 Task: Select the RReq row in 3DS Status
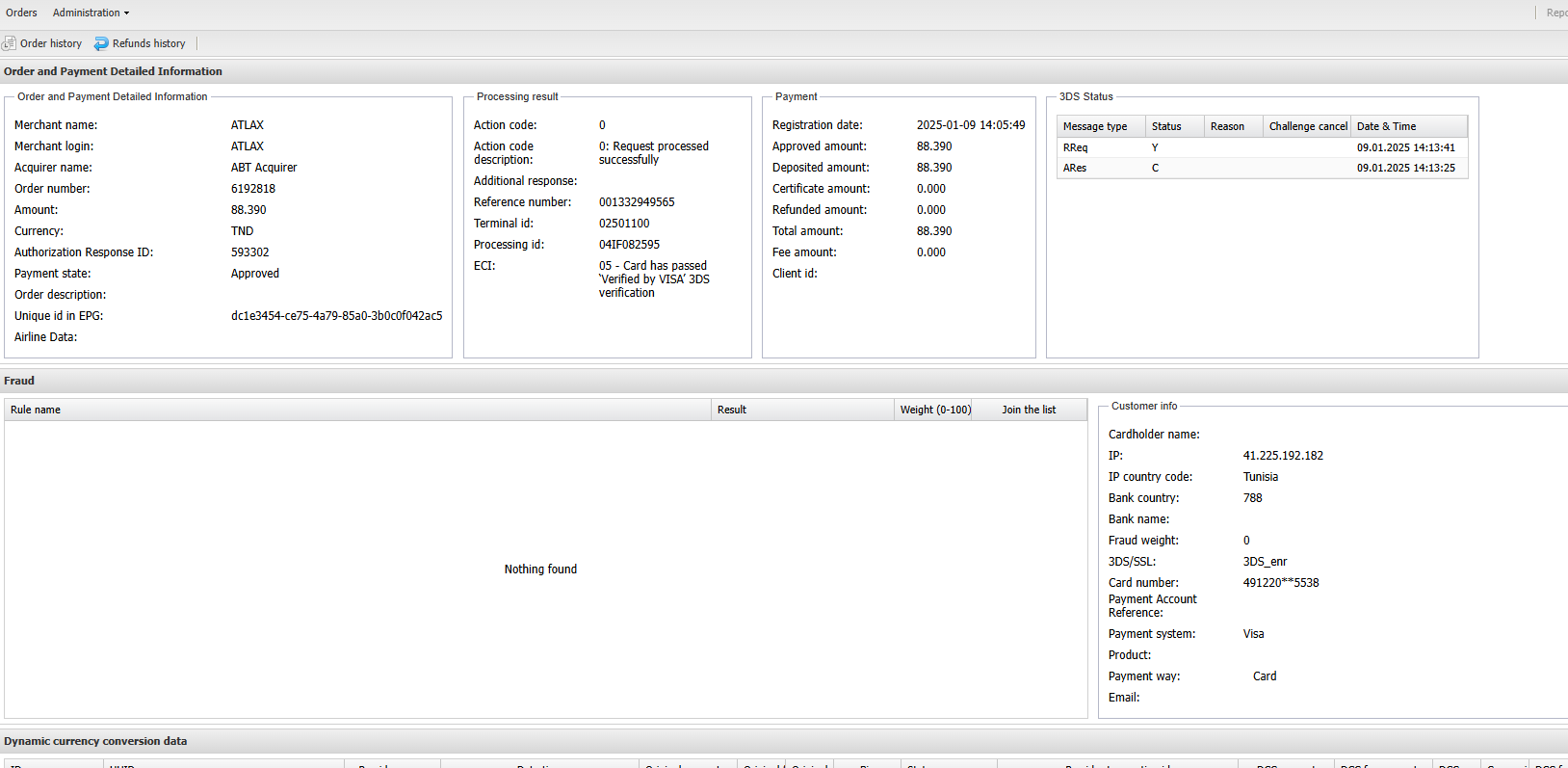point(1262,147)
